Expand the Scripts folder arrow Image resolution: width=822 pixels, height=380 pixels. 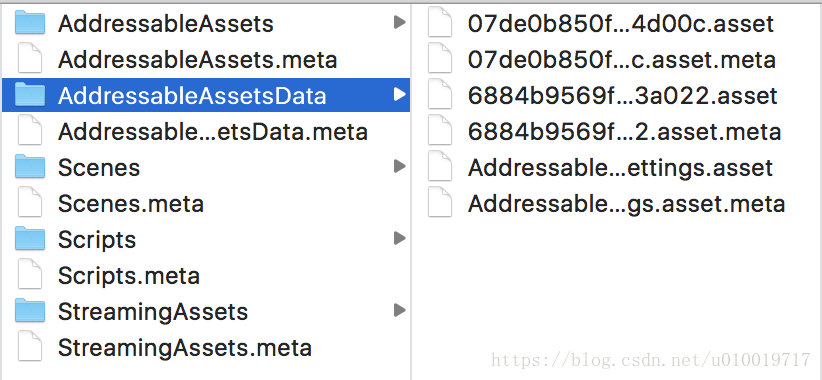(400, 239)
